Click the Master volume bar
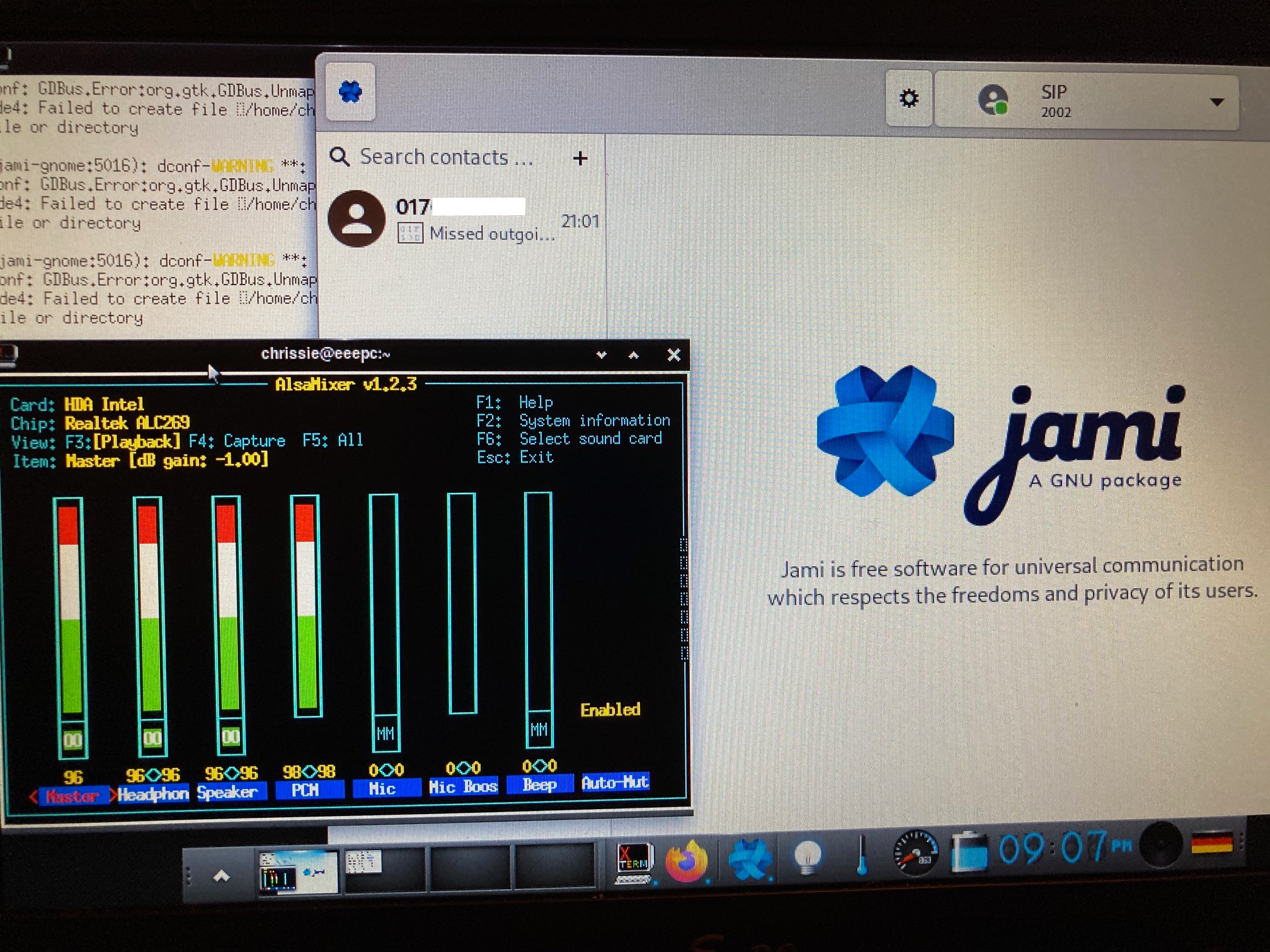1270x952 pixels. (69, 609)
